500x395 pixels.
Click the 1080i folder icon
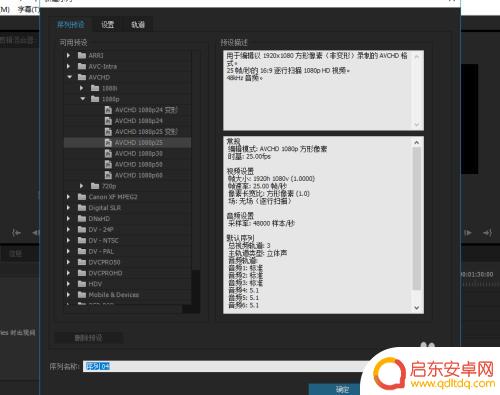95,88
